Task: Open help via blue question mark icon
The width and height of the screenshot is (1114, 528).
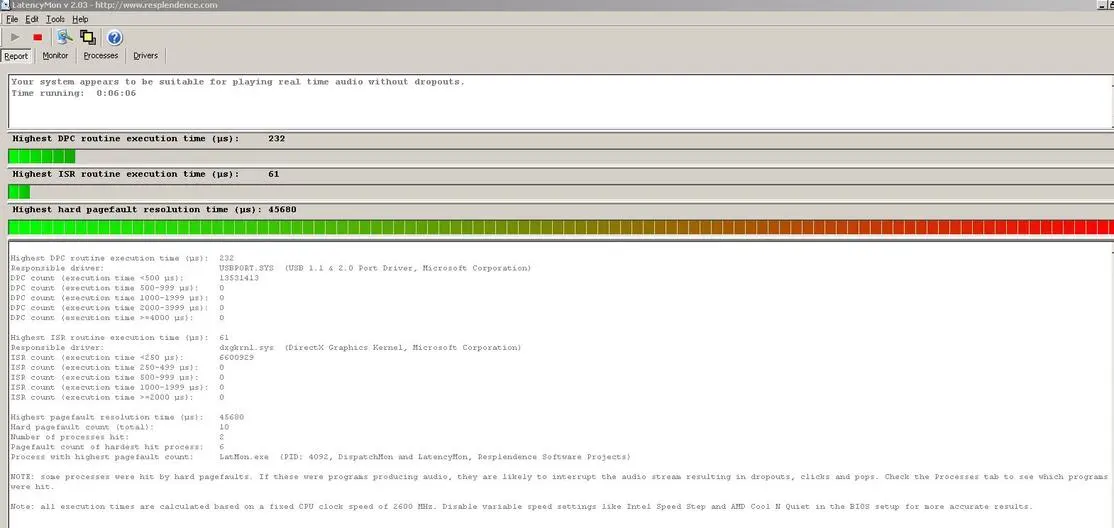Action: click(115, 38)
